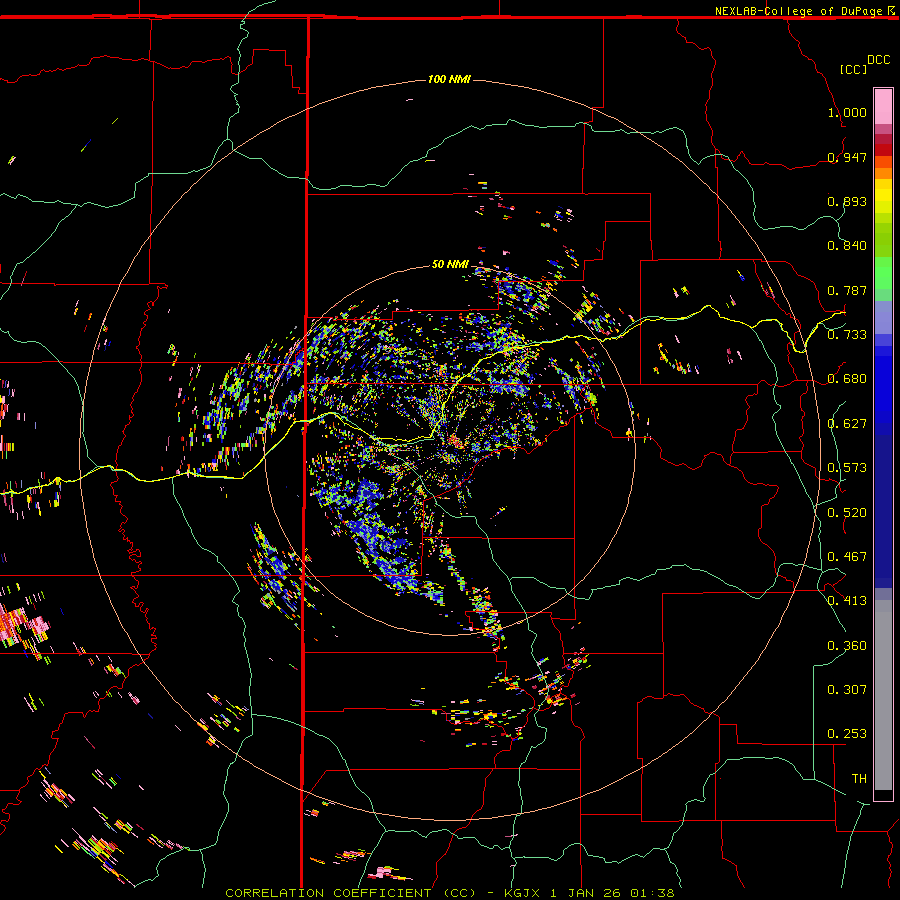
Task: Click the 0.840 scale value
Action: point(847,246)
